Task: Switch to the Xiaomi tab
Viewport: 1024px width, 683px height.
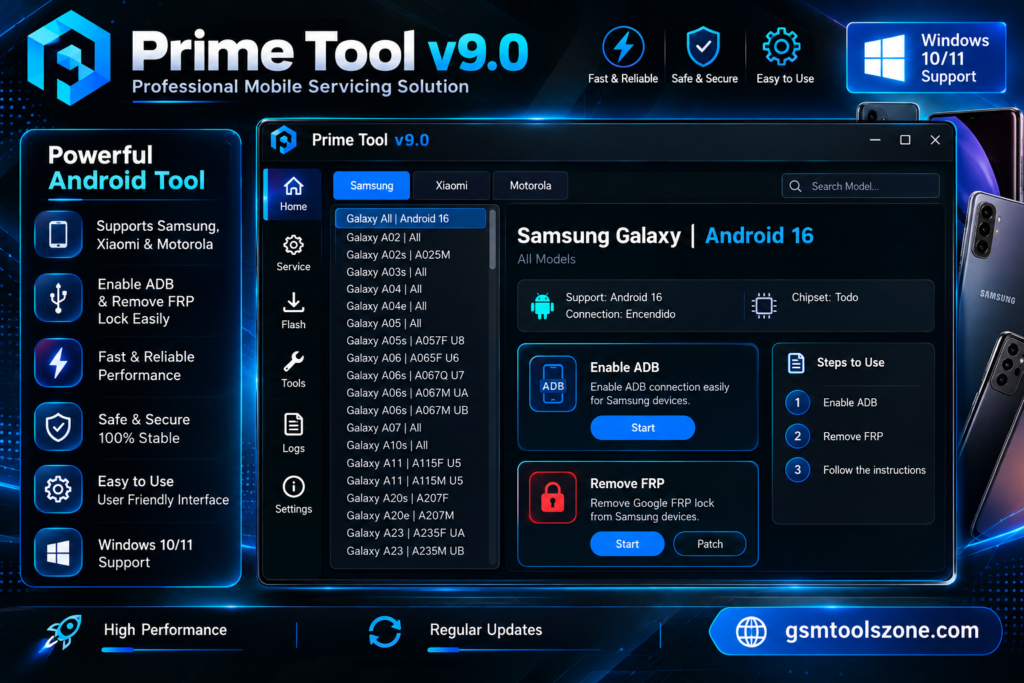Action: click(x=451, y=185)
